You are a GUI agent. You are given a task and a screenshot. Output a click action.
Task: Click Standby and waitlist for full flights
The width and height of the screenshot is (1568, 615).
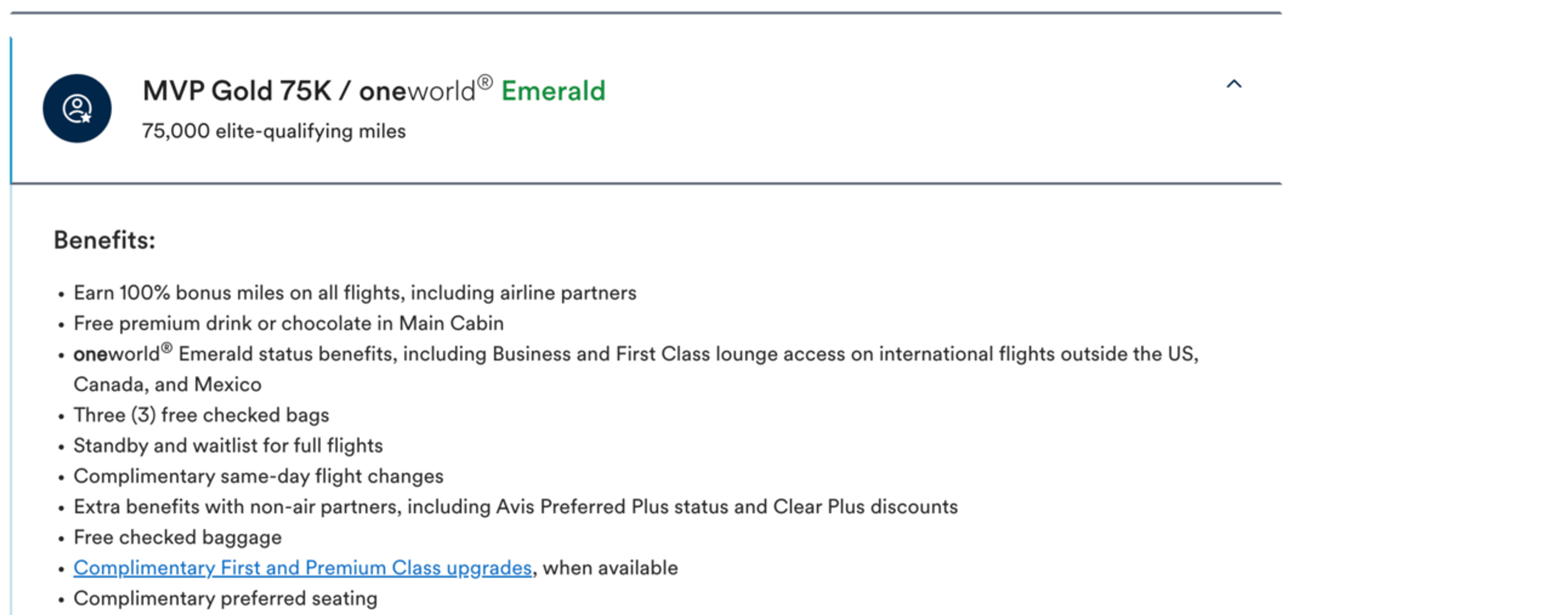(228, 446)
